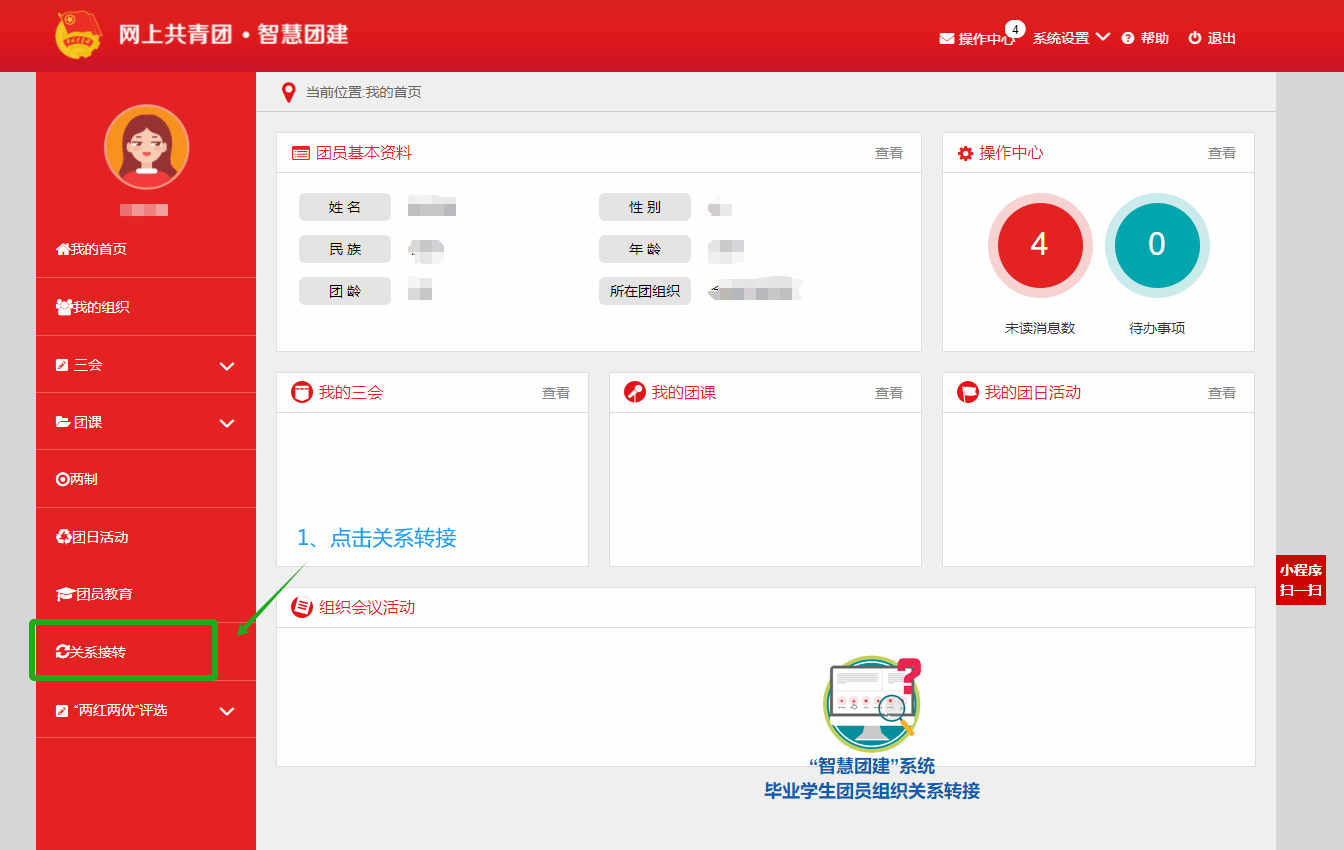
Task: Click the 操作中心 panel title text
Action: [x=1011, y=153]
